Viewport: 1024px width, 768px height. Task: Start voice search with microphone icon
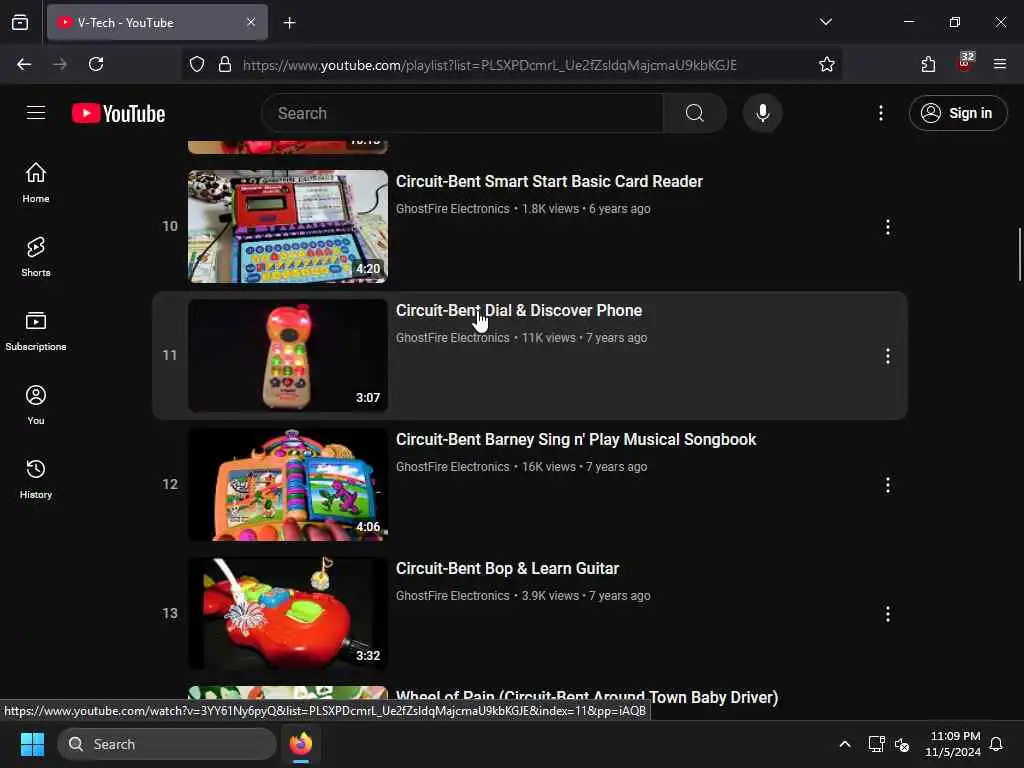coord(762,113)
